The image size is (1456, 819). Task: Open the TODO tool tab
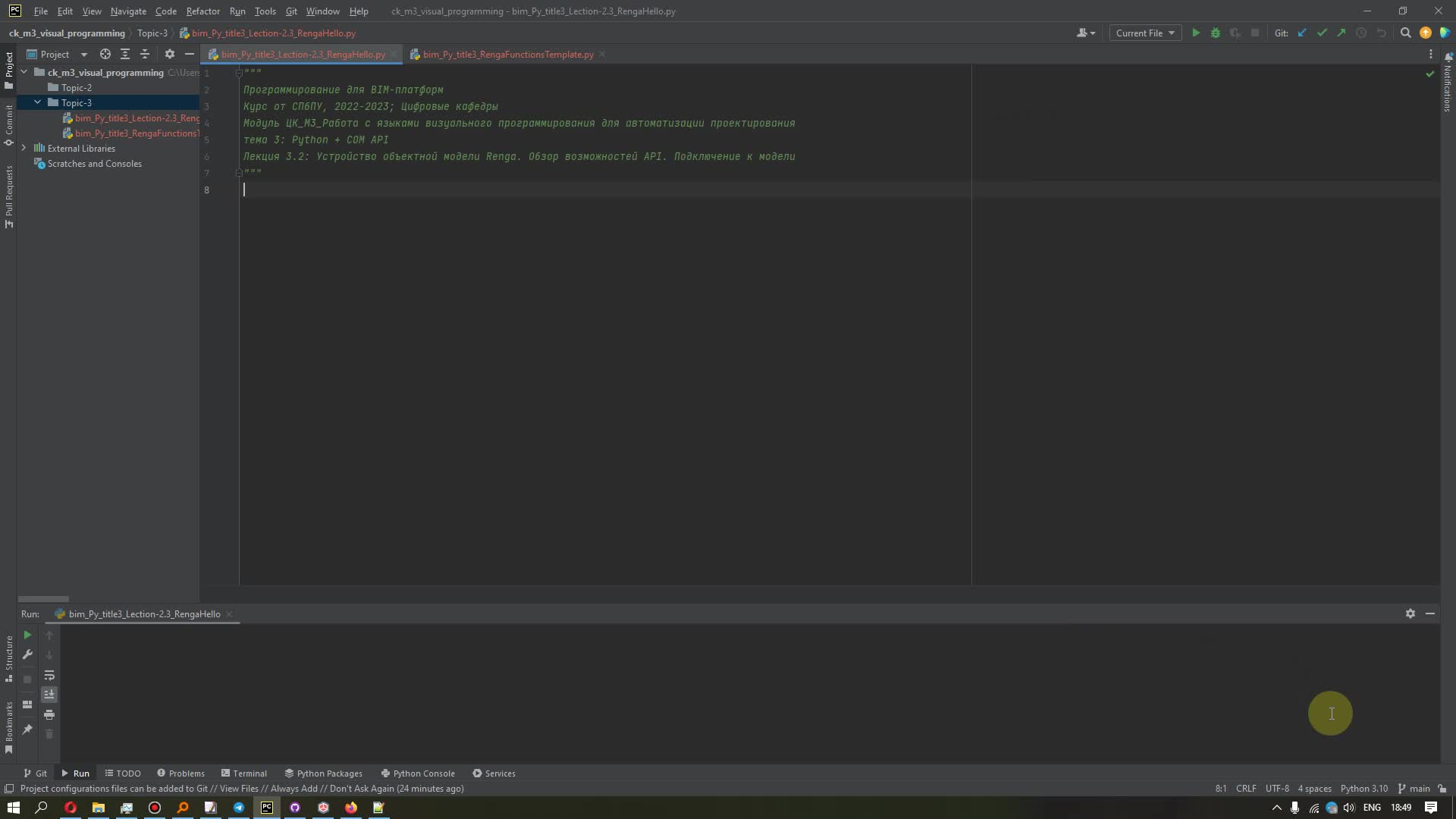tap(123, 773)
